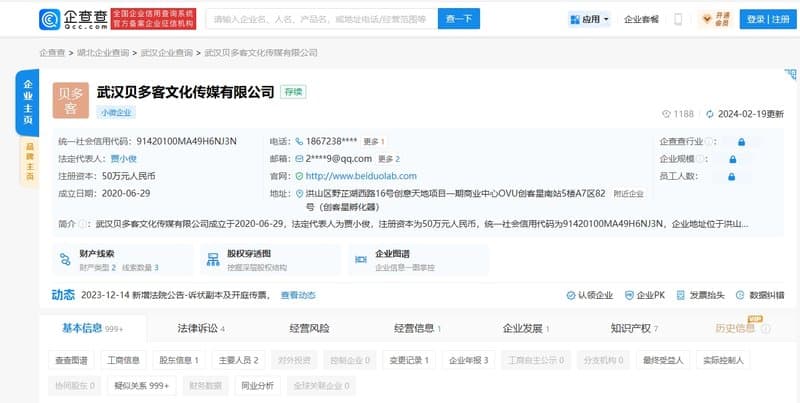Click the 实际控制人 button
The width and height of the screenshot is (800, 403).
[723, 360]
